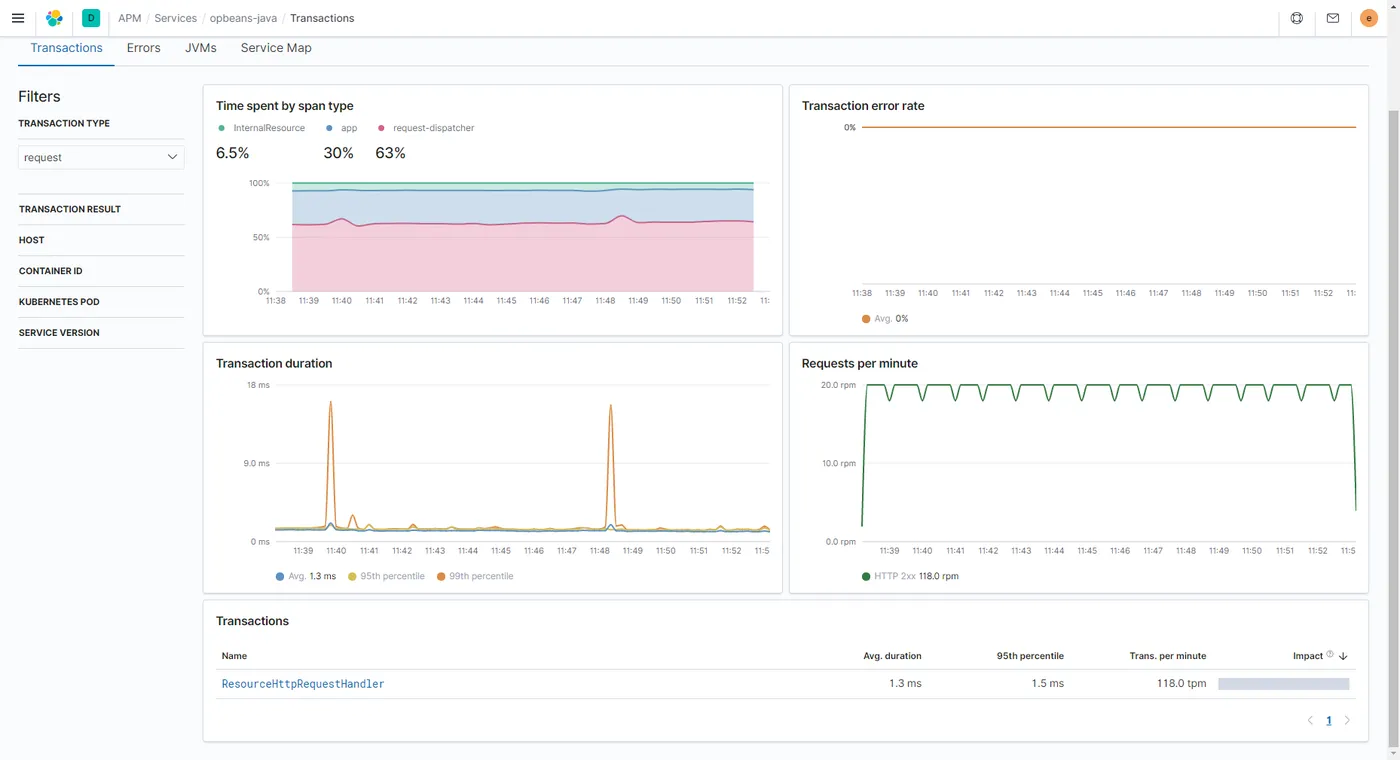Toggle HTTP 2xx legend series

pyautogui.click(x=910, y=576)
